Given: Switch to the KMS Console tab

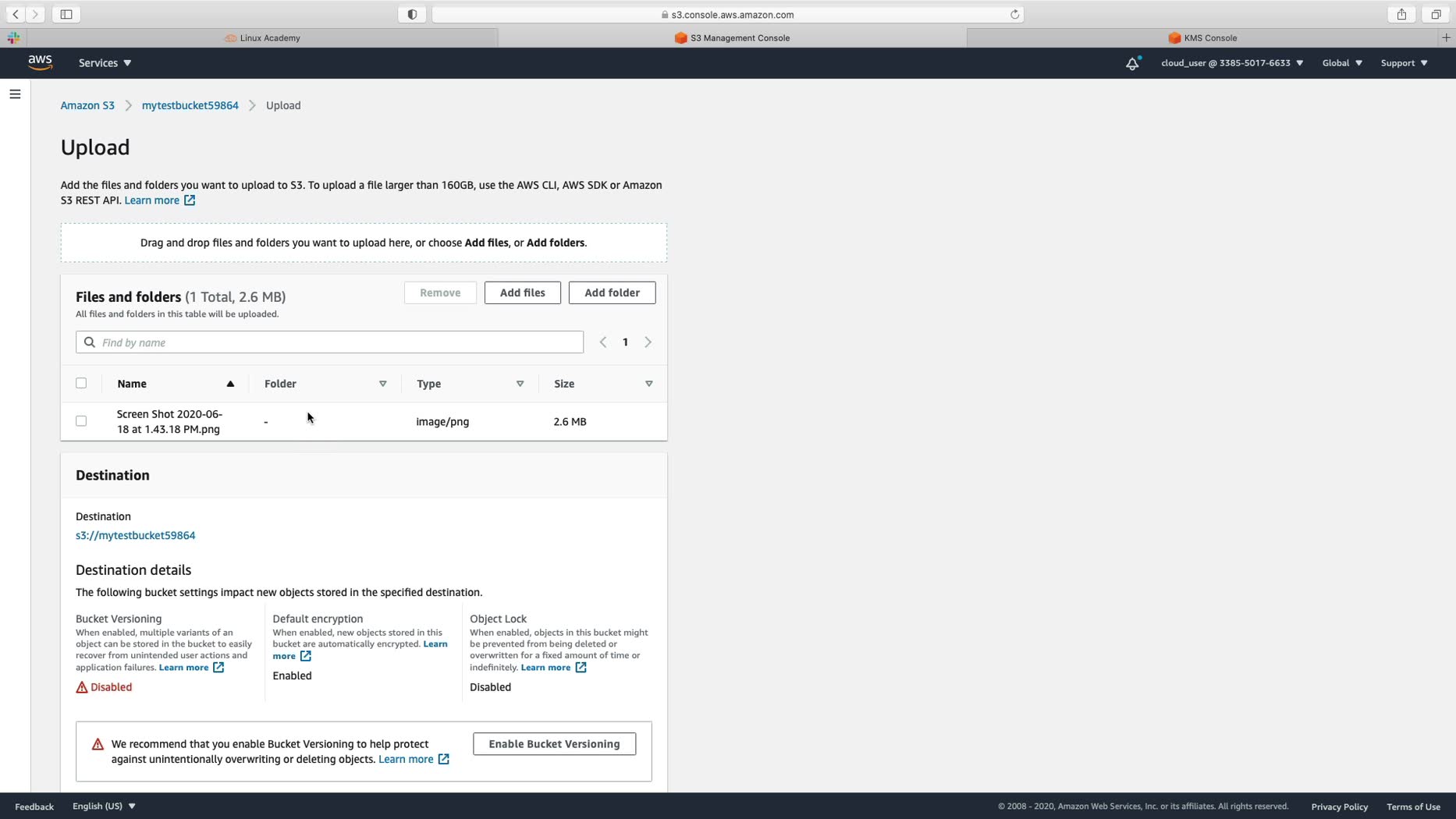Looking at the screenshot, I should pyautogui.click(x=1202, y=37).
